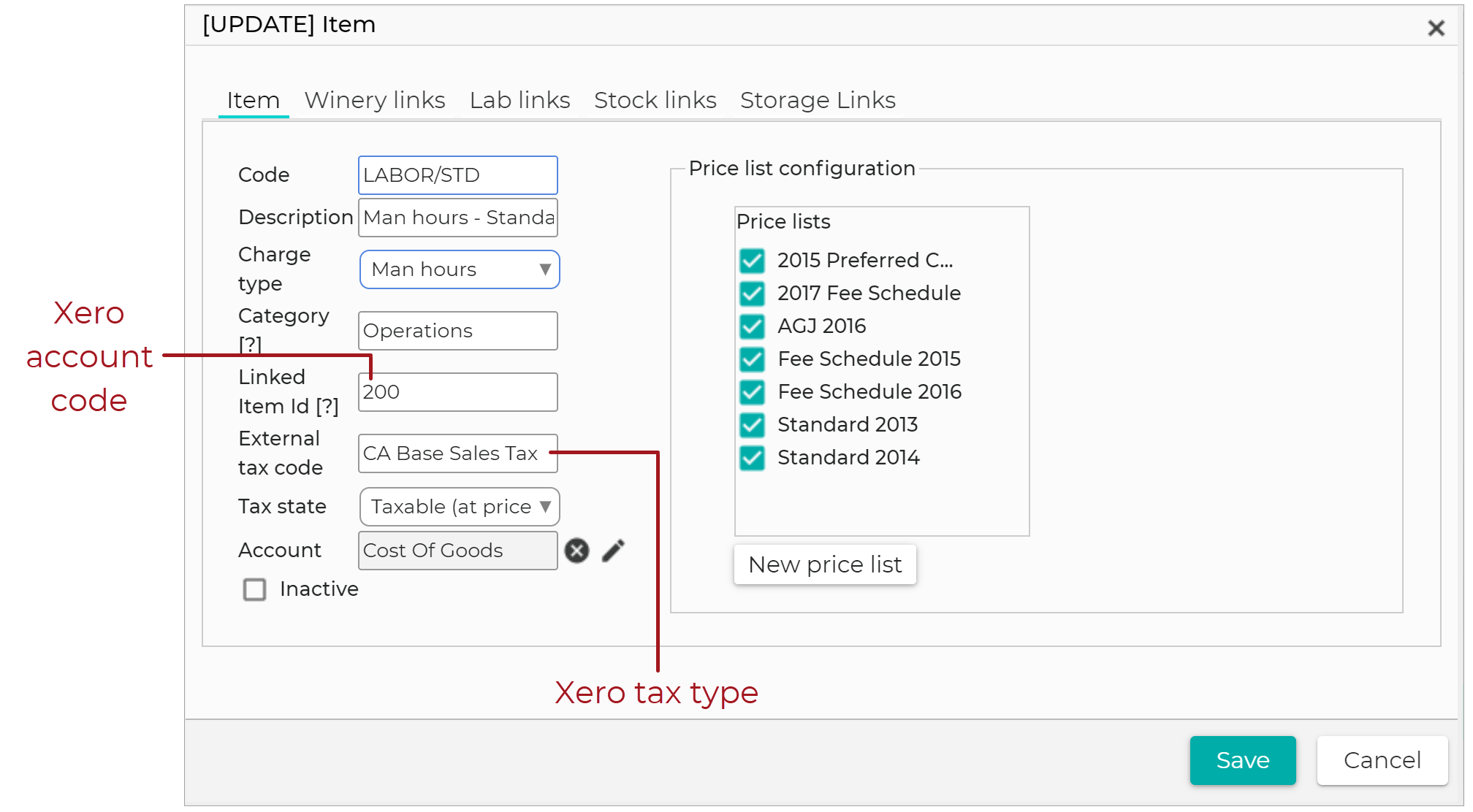Click the 'Fee Schedule 2016' label text
Screen dimensions: 1473x812
pos(869,392)
